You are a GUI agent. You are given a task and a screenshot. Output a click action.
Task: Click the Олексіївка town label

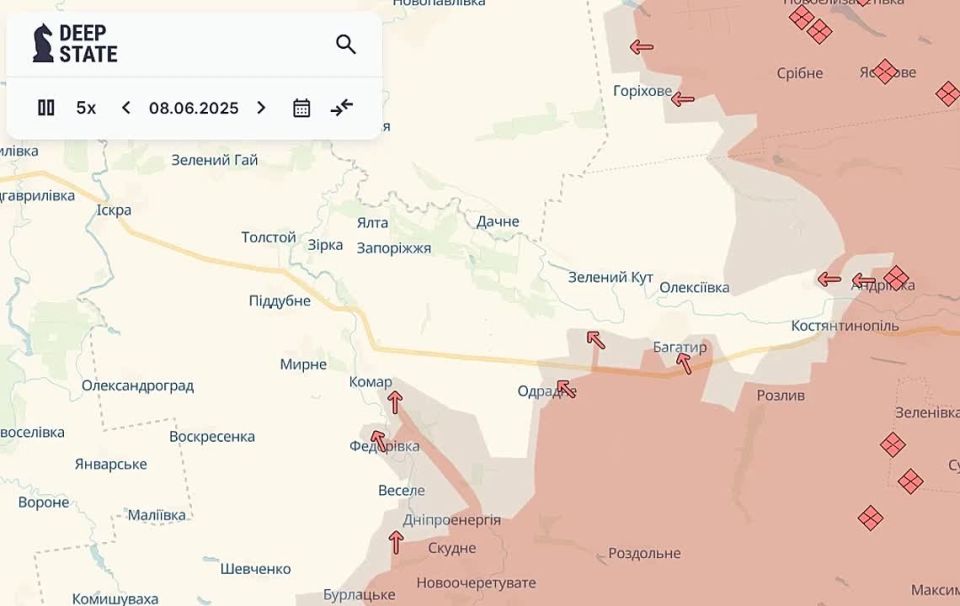(694, 288)
